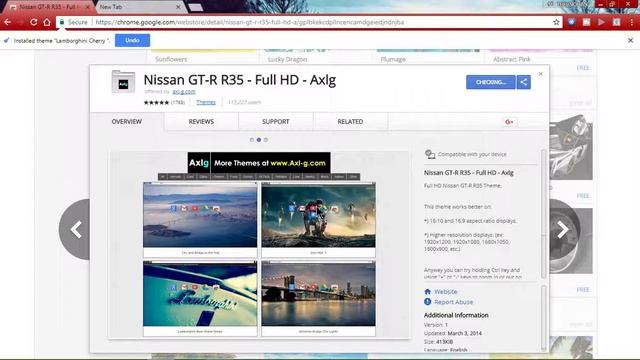The image size is (640, 360).
Task: Click the Google+ button
Action: [x=509, y=122]
